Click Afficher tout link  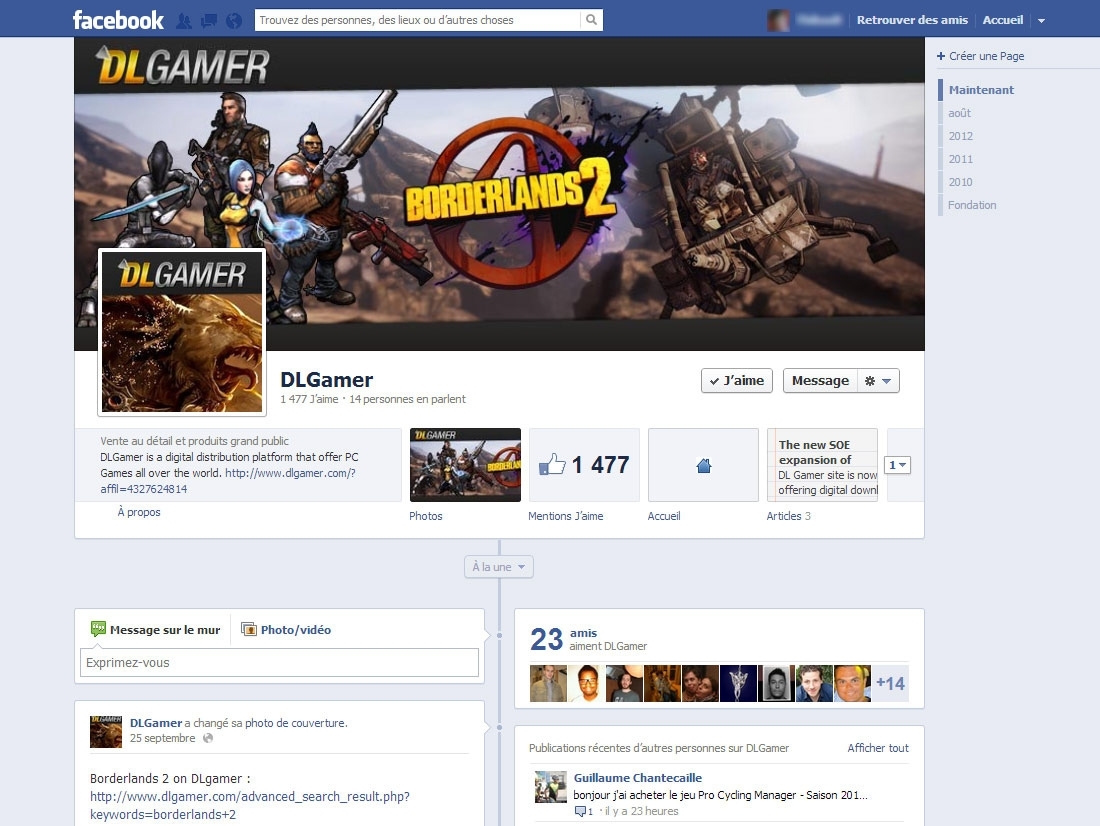point(878,748)
